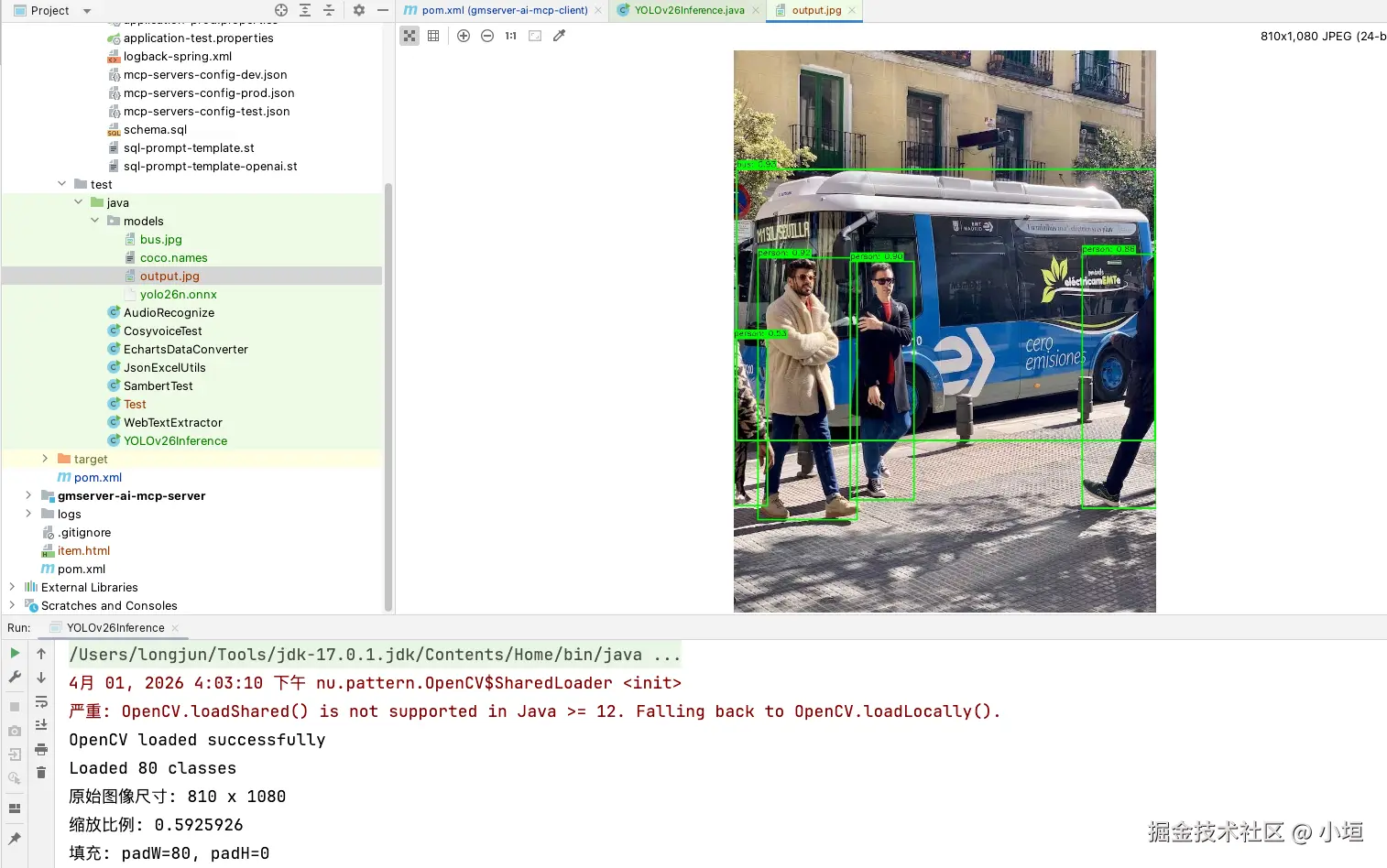Toggle scroll to end of console
The height and width of the screenshot is (868, 1387).
[x=41, y=725]
